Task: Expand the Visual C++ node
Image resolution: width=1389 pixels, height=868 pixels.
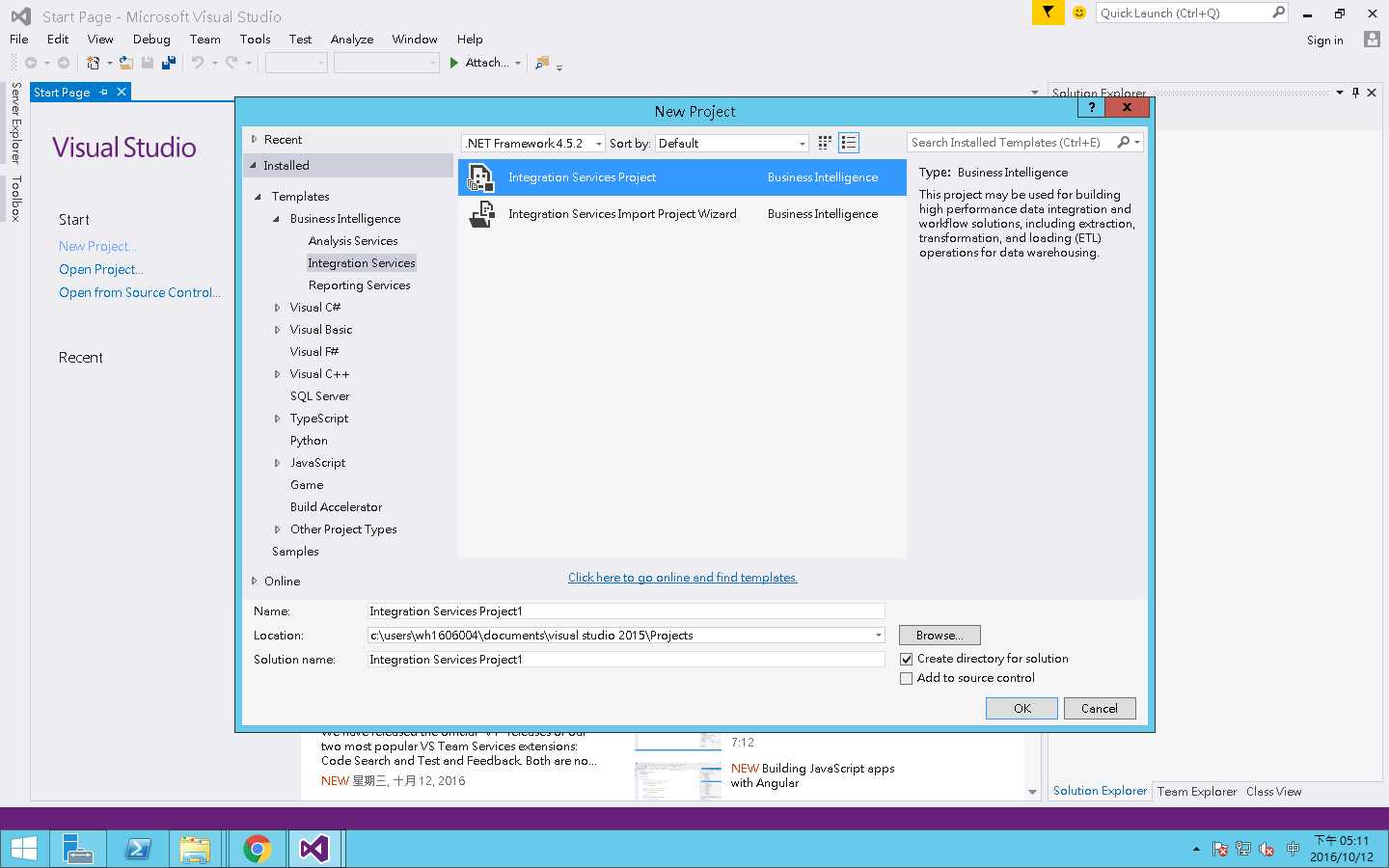Action: [277, 374]
